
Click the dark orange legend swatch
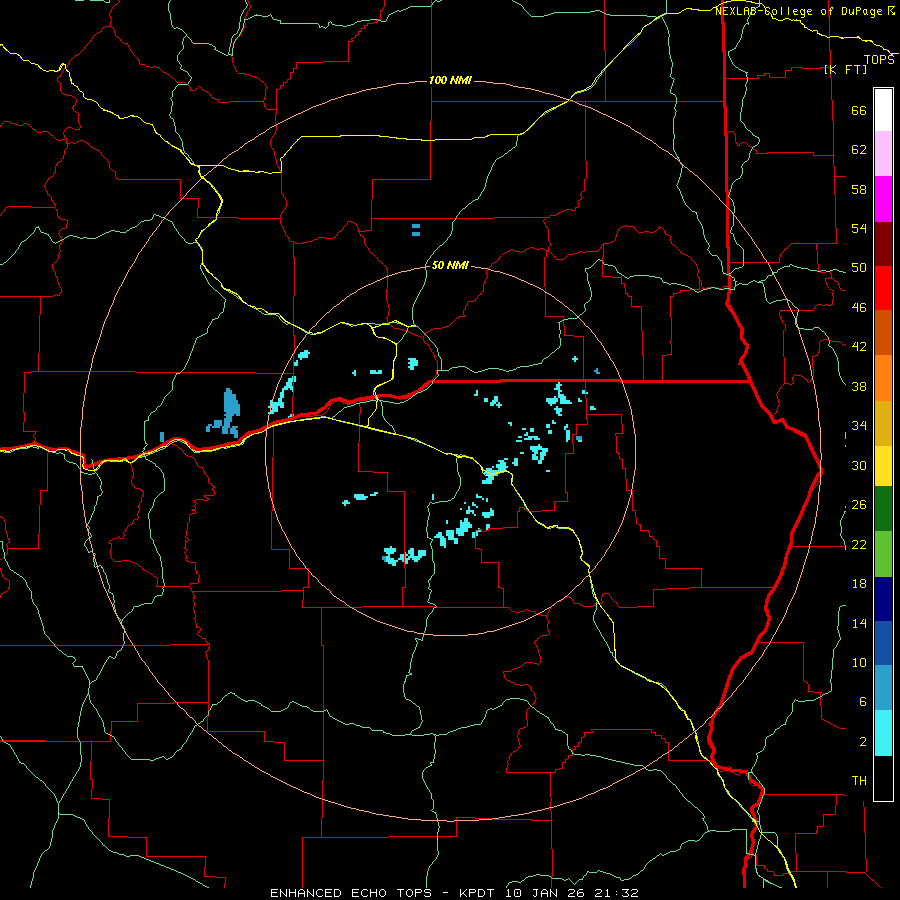pos(883,333)
